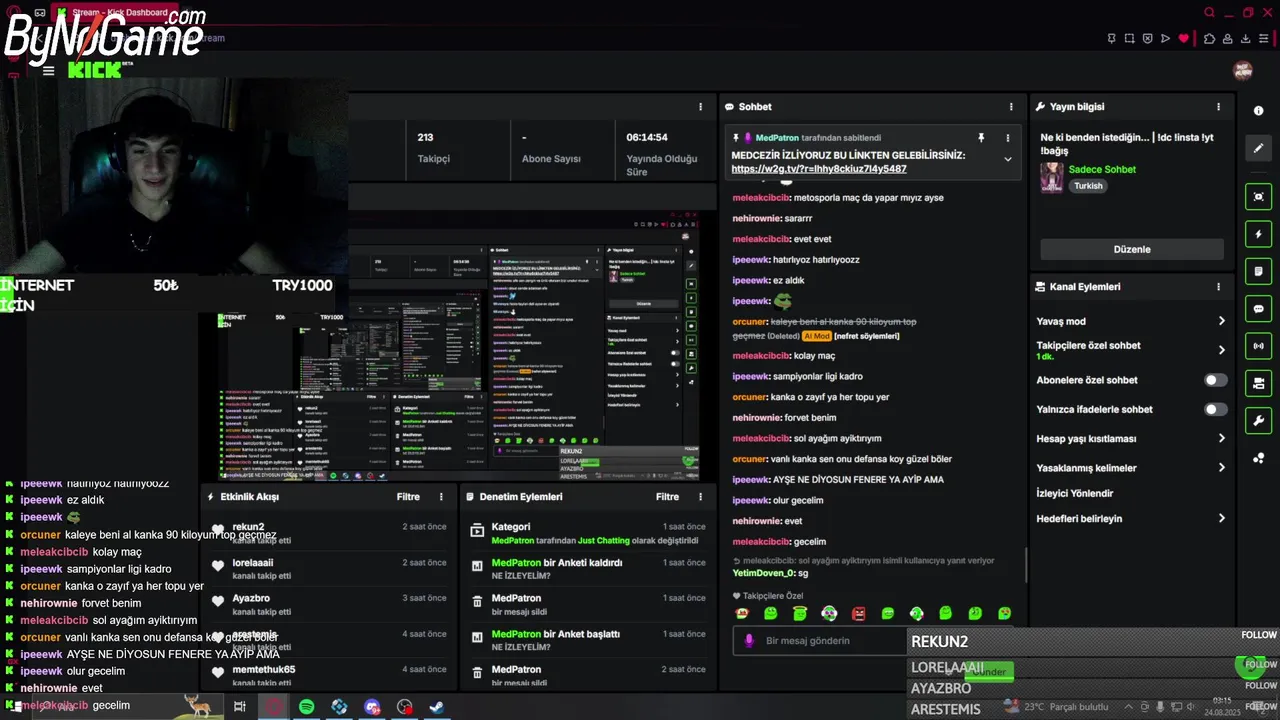Screen dimensions: 1280x720
Task: Open Discord from the taskbar
Action: 372,707
